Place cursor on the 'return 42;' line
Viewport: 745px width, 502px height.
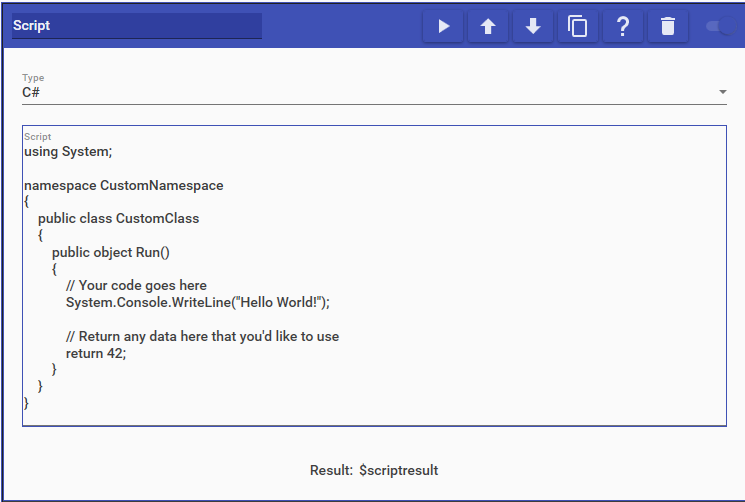coord(96,353)
